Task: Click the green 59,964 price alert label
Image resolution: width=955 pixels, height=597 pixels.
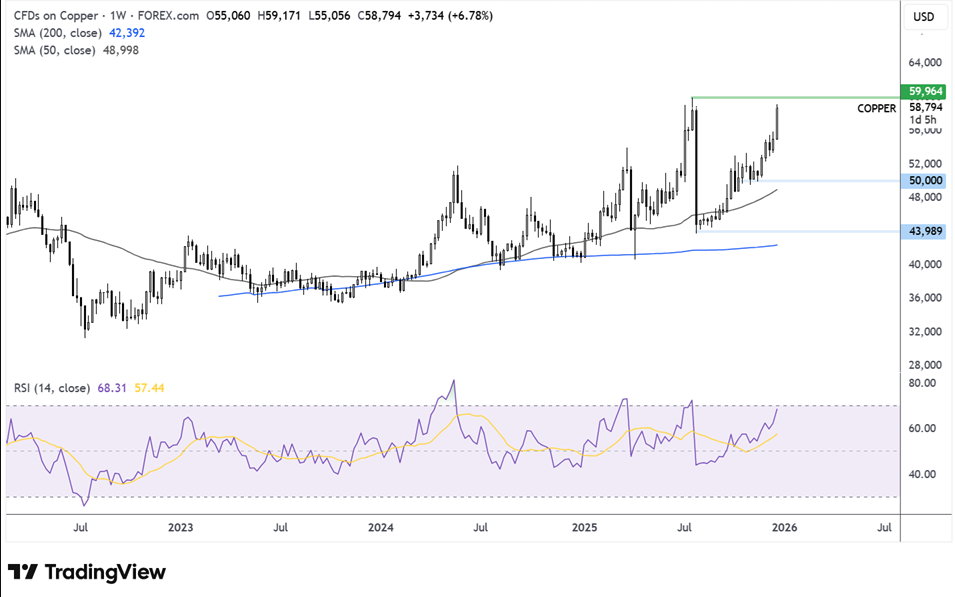Action: 922,91
